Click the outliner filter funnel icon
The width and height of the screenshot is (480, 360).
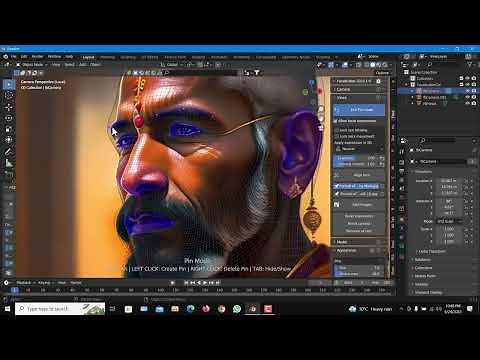point(470,65)
